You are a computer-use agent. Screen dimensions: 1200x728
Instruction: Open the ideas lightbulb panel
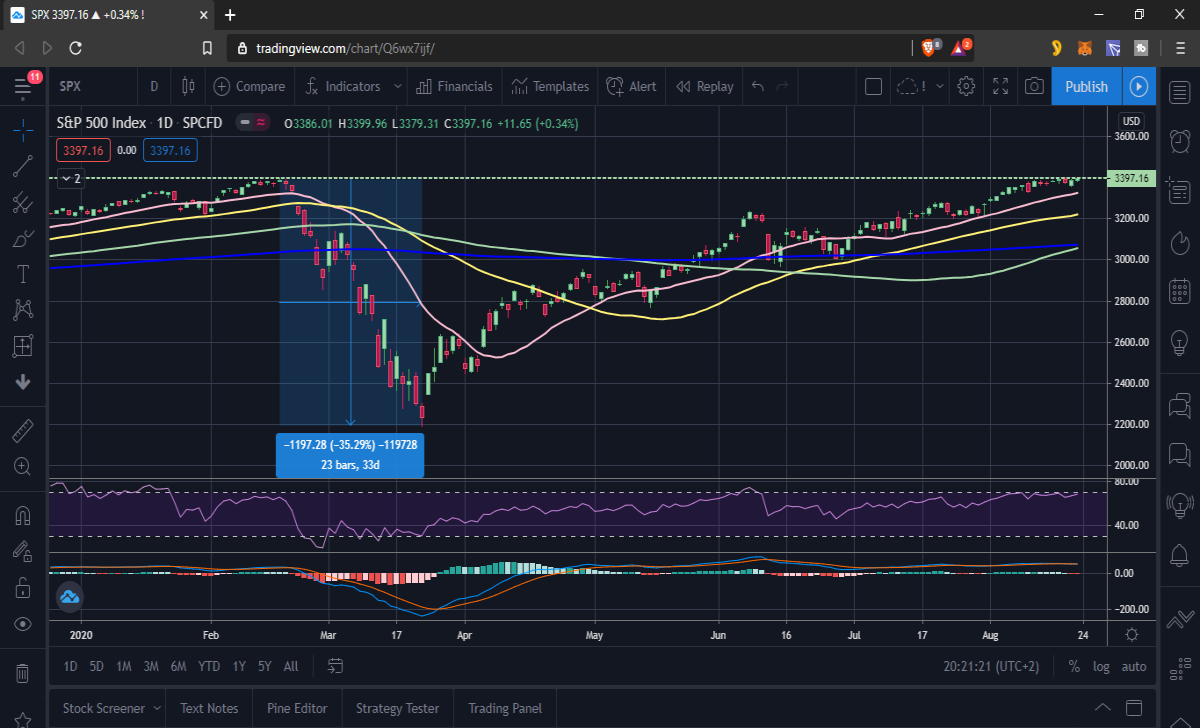tap(1180, 345)
